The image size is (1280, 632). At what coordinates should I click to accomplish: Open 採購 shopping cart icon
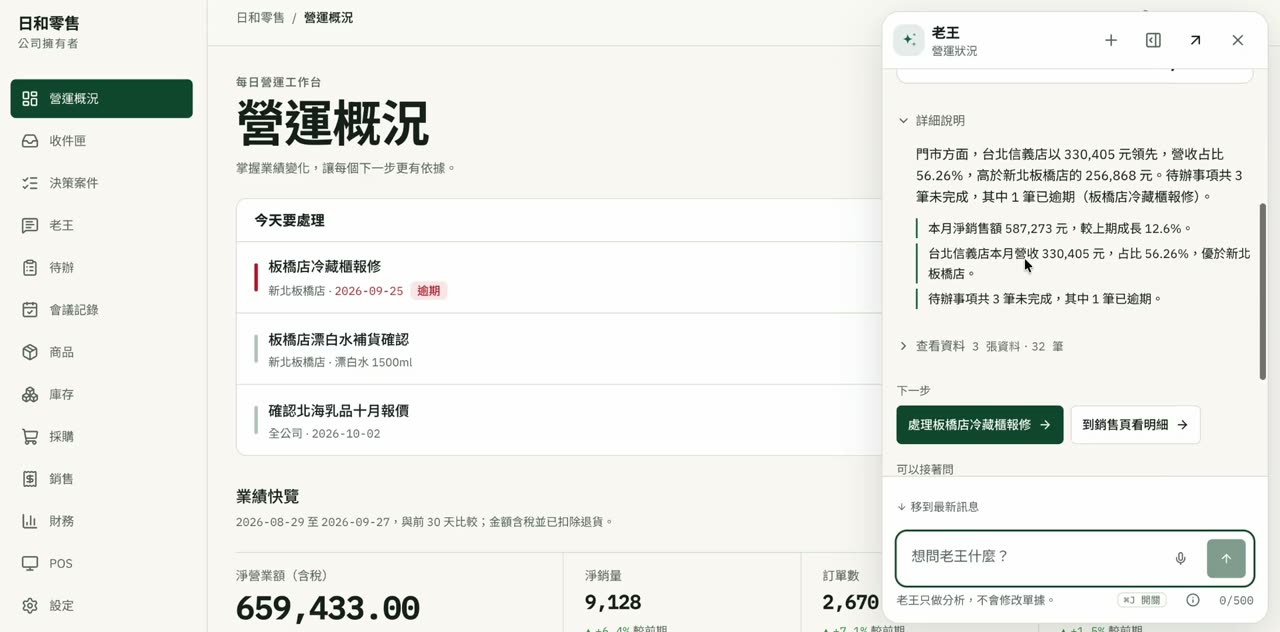click(x=30, y=437)
